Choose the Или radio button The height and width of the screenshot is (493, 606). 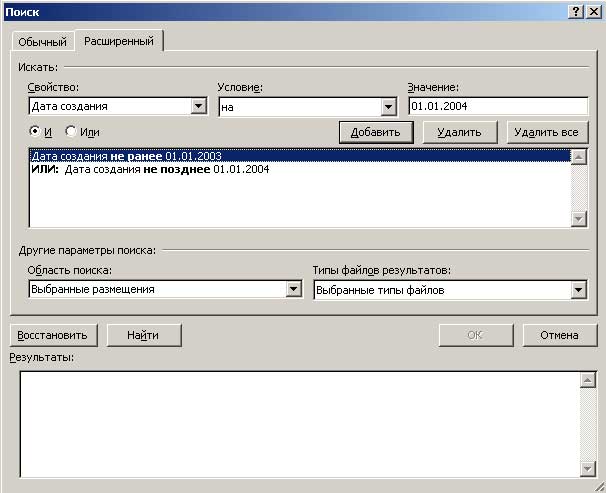tap(71, 131)
